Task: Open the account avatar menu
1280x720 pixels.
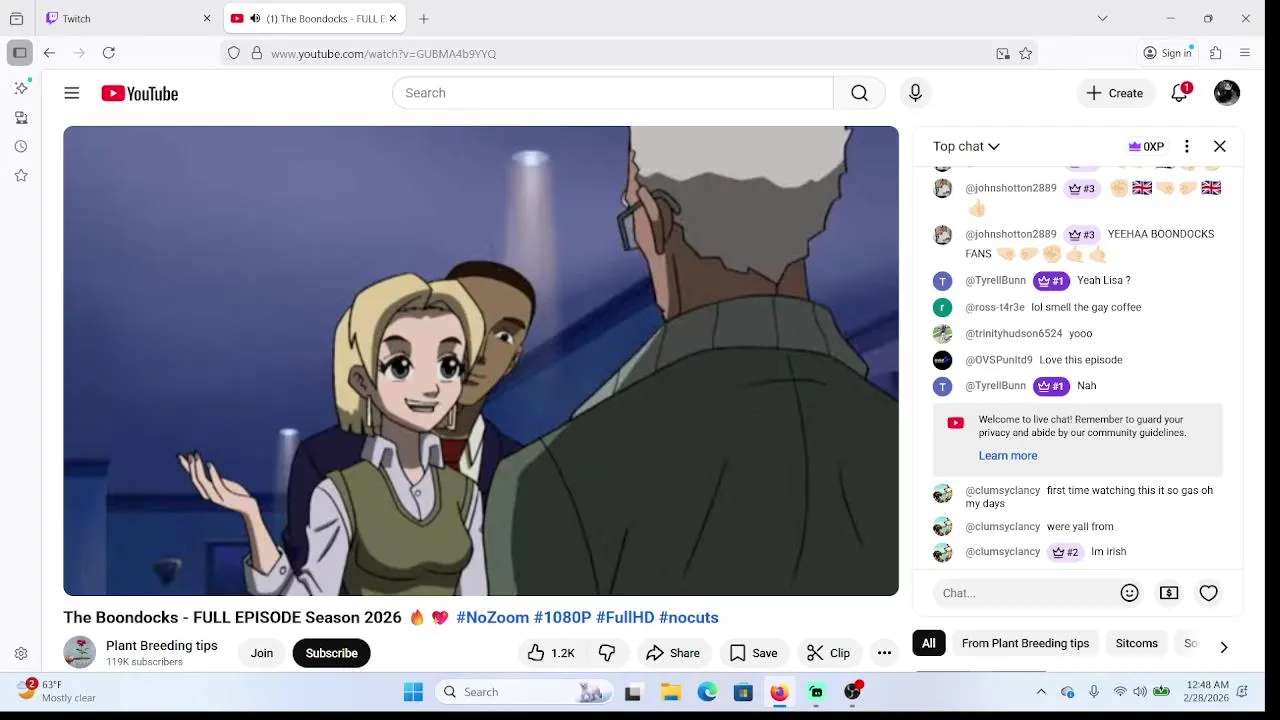Action: [1227, 93]
